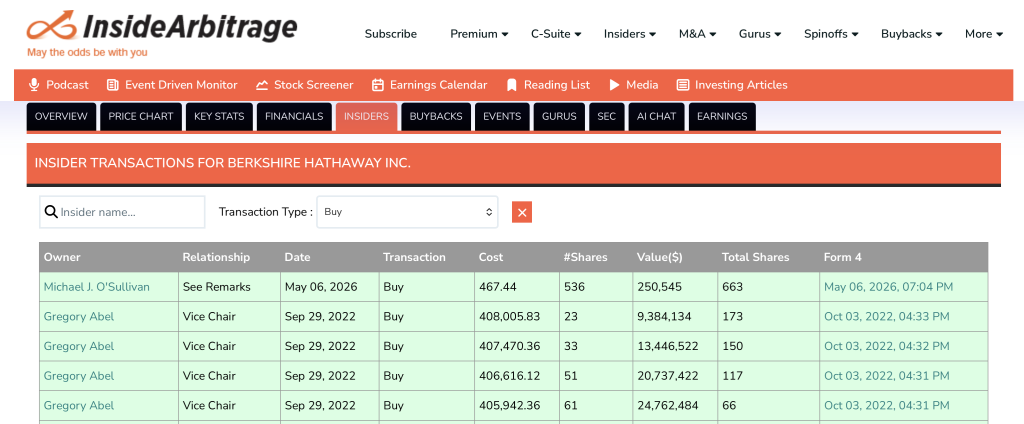This screenshot has height=424, width=1024.
Task: Open Michael J. O'Sullivan's profile link
Action: (x=97, y=287)
